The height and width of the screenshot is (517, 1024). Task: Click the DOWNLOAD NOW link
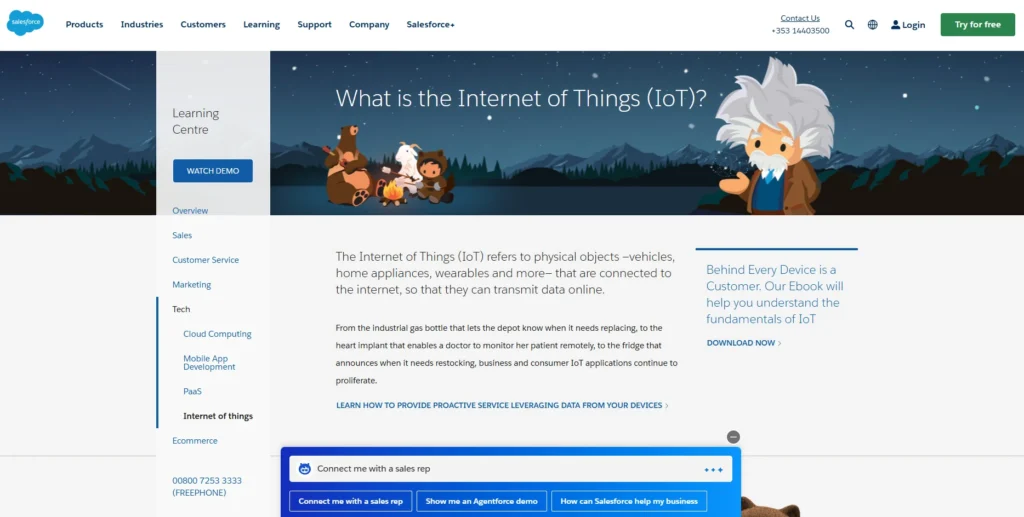click(x=744, y=343)
